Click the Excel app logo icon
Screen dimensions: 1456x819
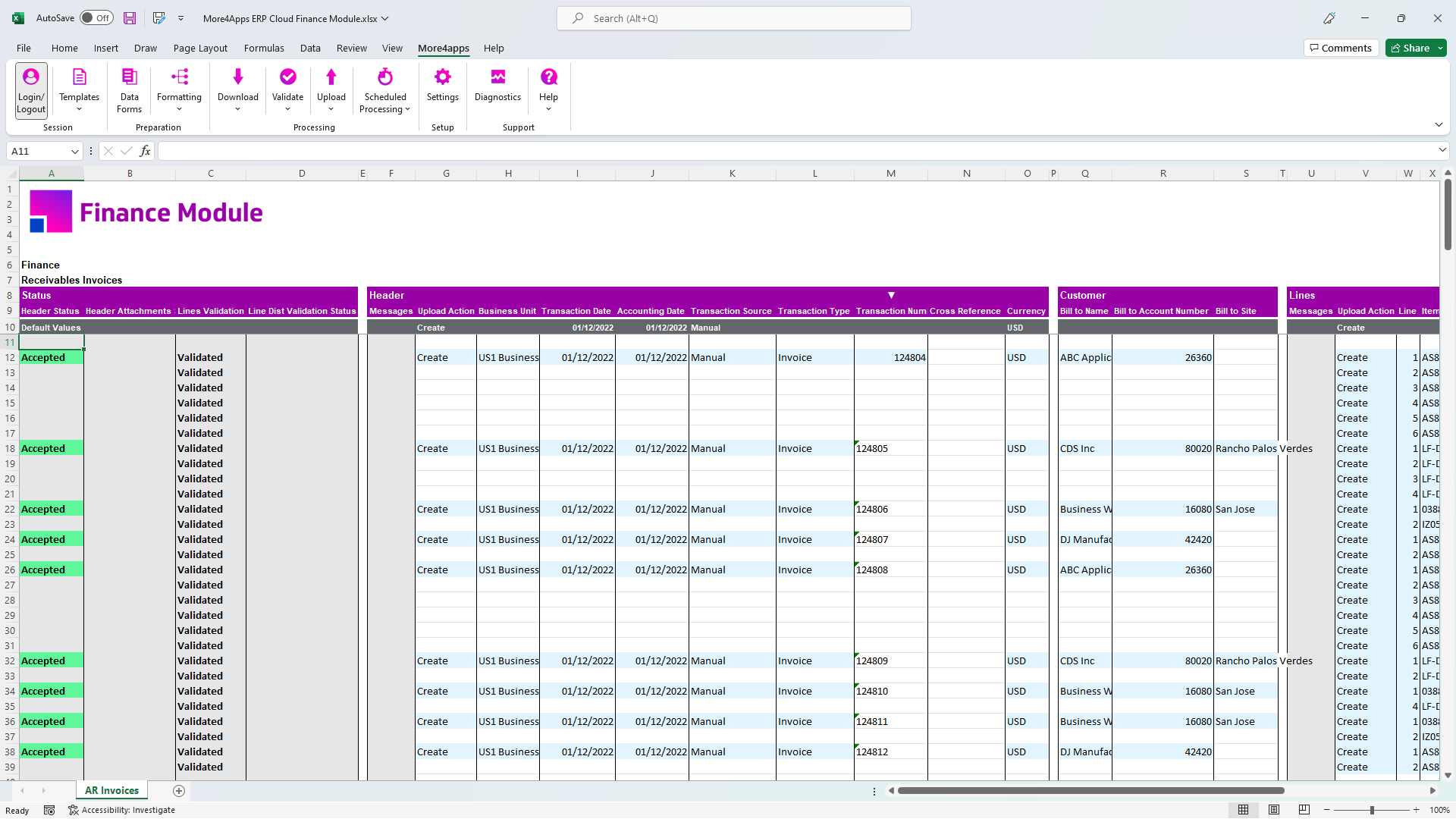coord(17,18)
